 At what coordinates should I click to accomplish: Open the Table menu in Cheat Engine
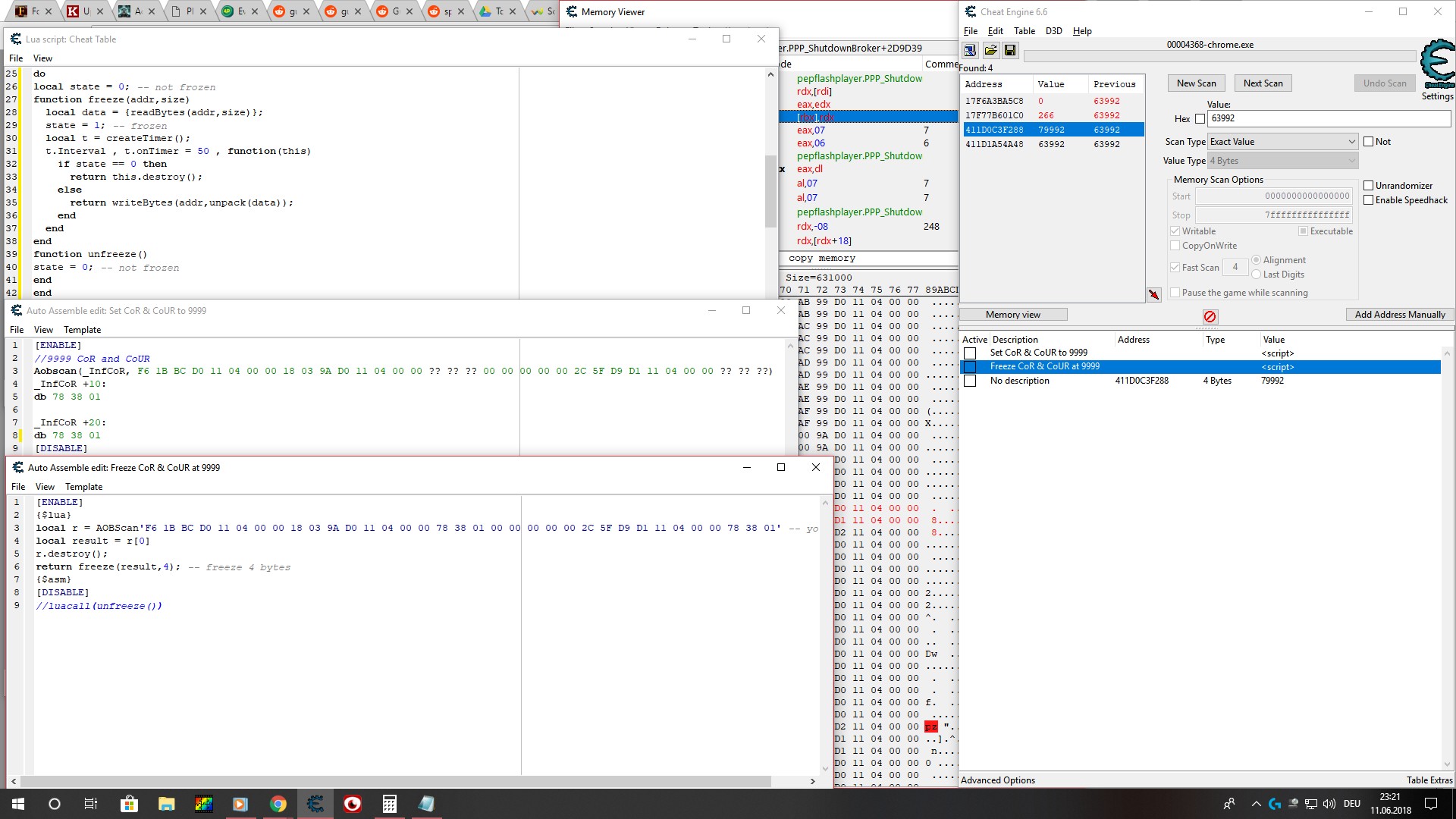1024,31
